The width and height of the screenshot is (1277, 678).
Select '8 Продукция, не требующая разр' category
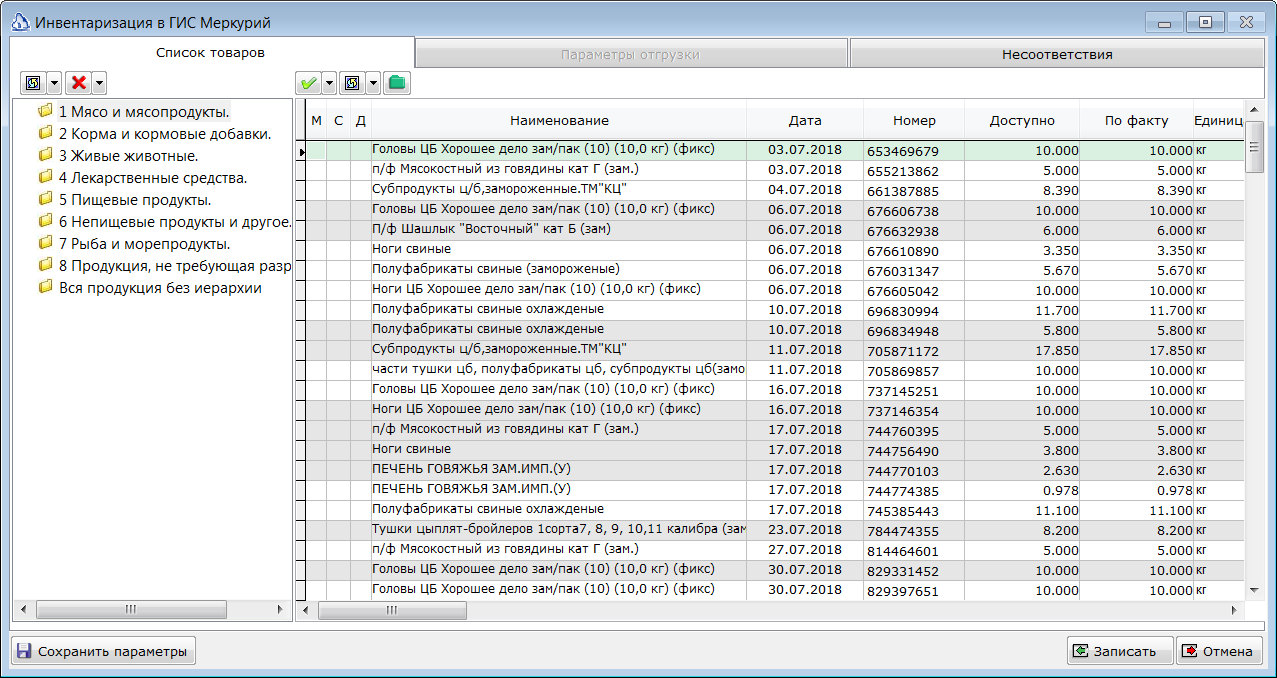click(x=174, y=265)
